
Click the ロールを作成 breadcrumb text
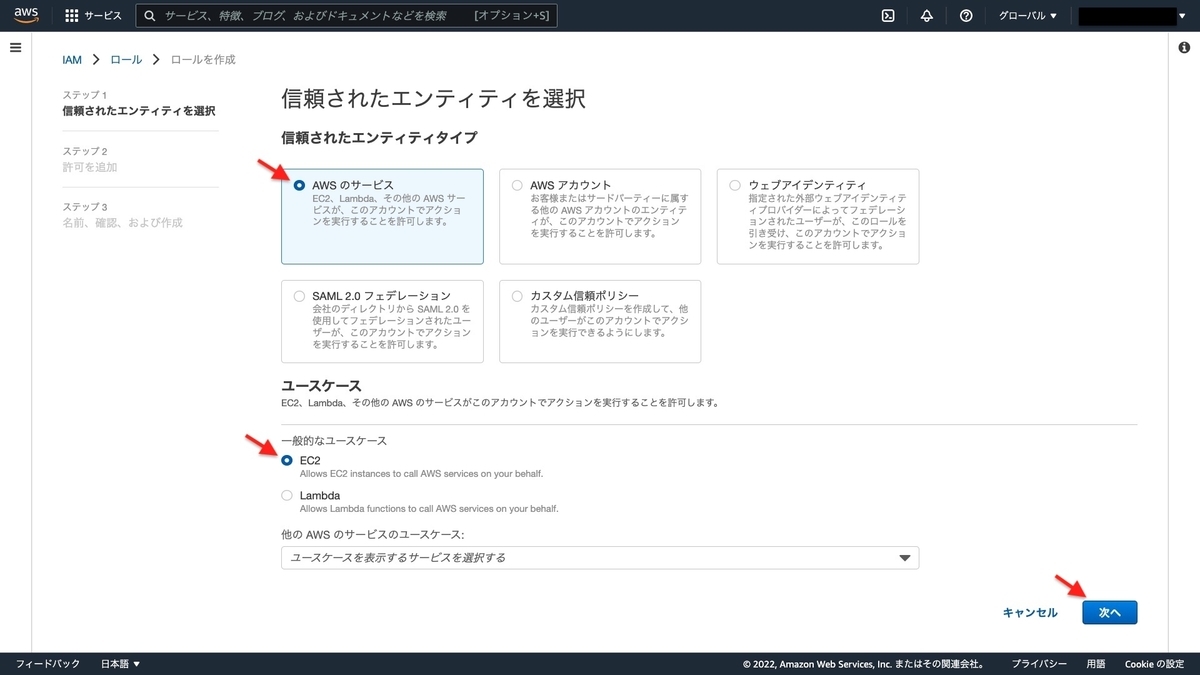203,60
